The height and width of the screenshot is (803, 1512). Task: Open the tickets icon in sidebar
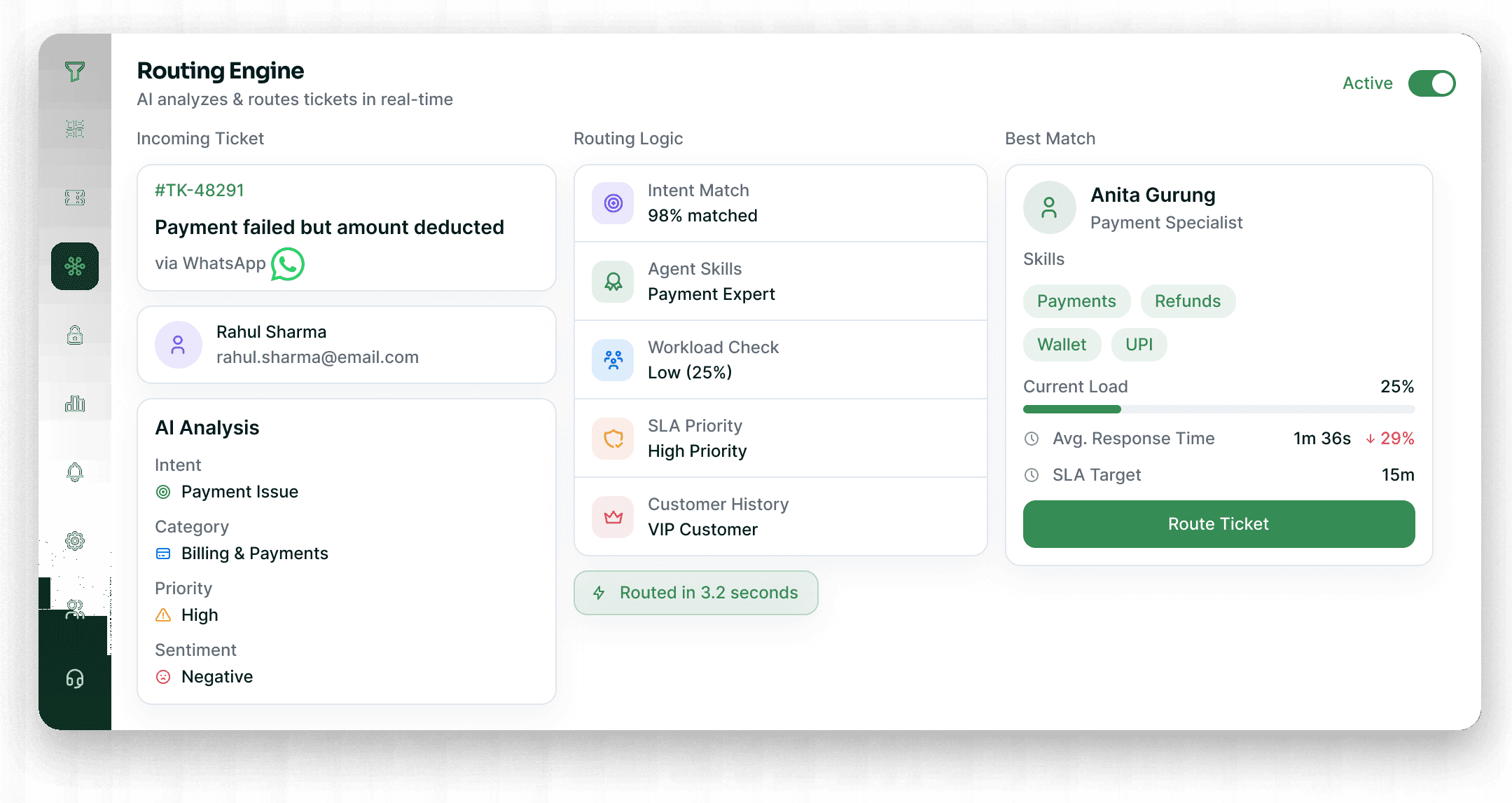coord(75,198)
